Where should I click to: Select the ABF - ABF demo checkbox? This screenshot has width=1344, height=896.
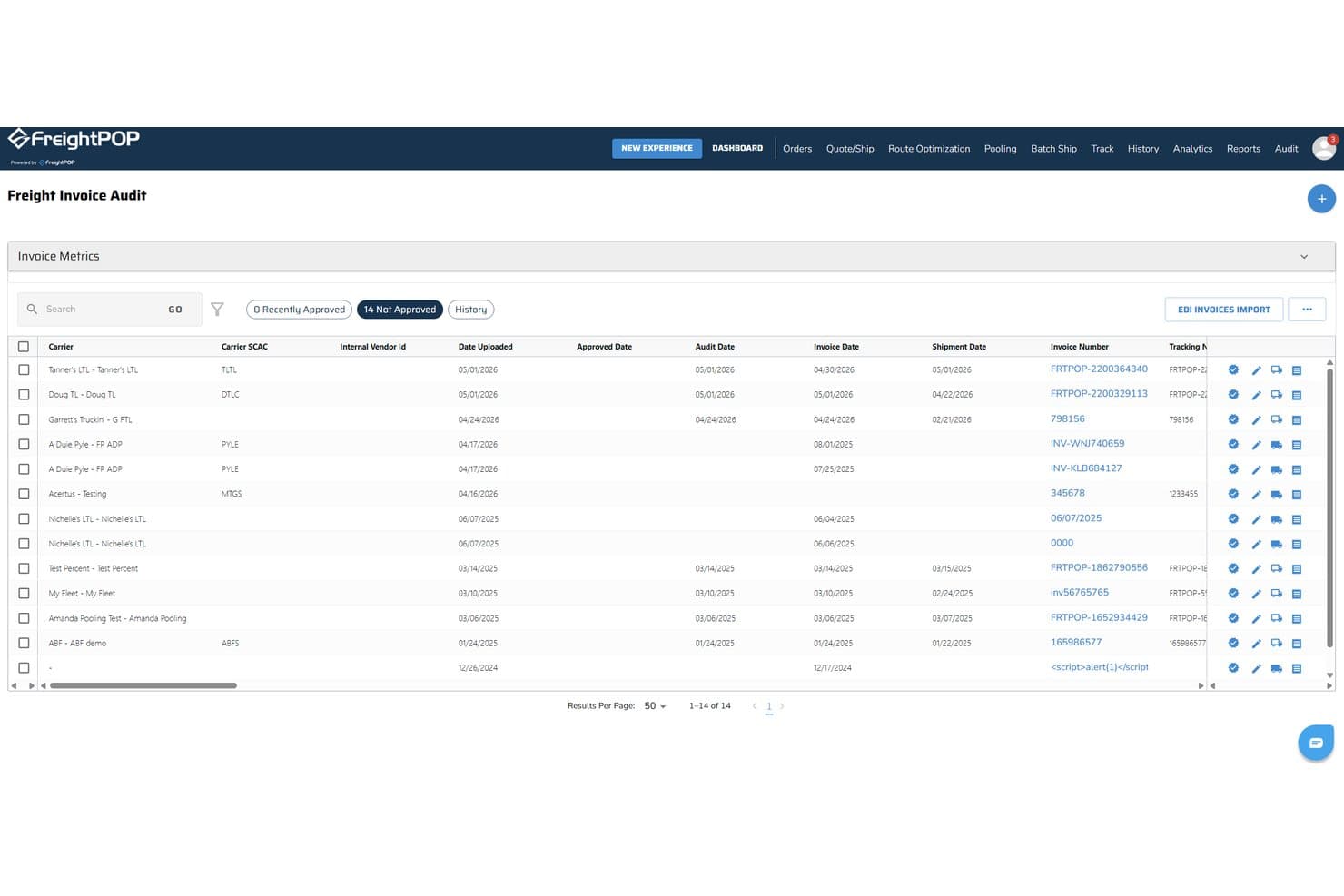(24, 643)
